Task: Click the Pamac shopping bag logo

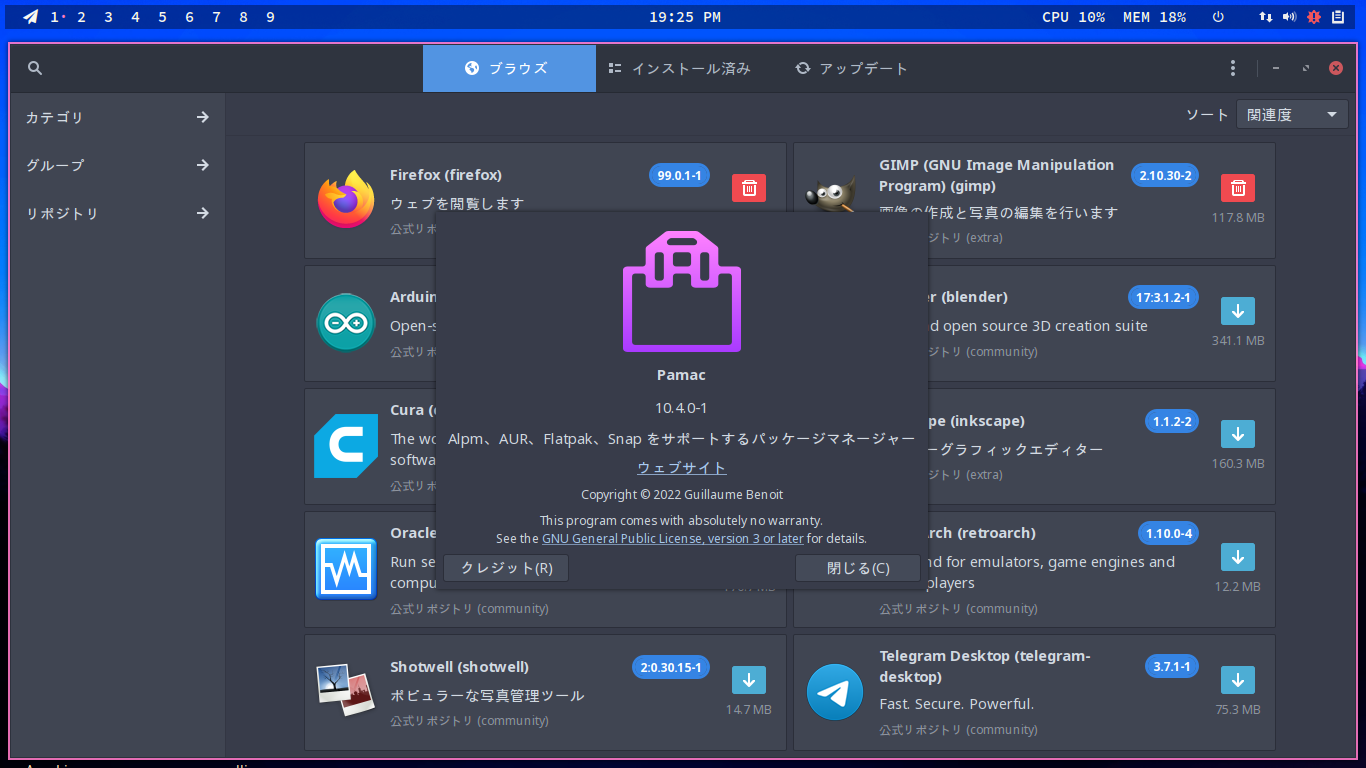Action: click(682, 291)
